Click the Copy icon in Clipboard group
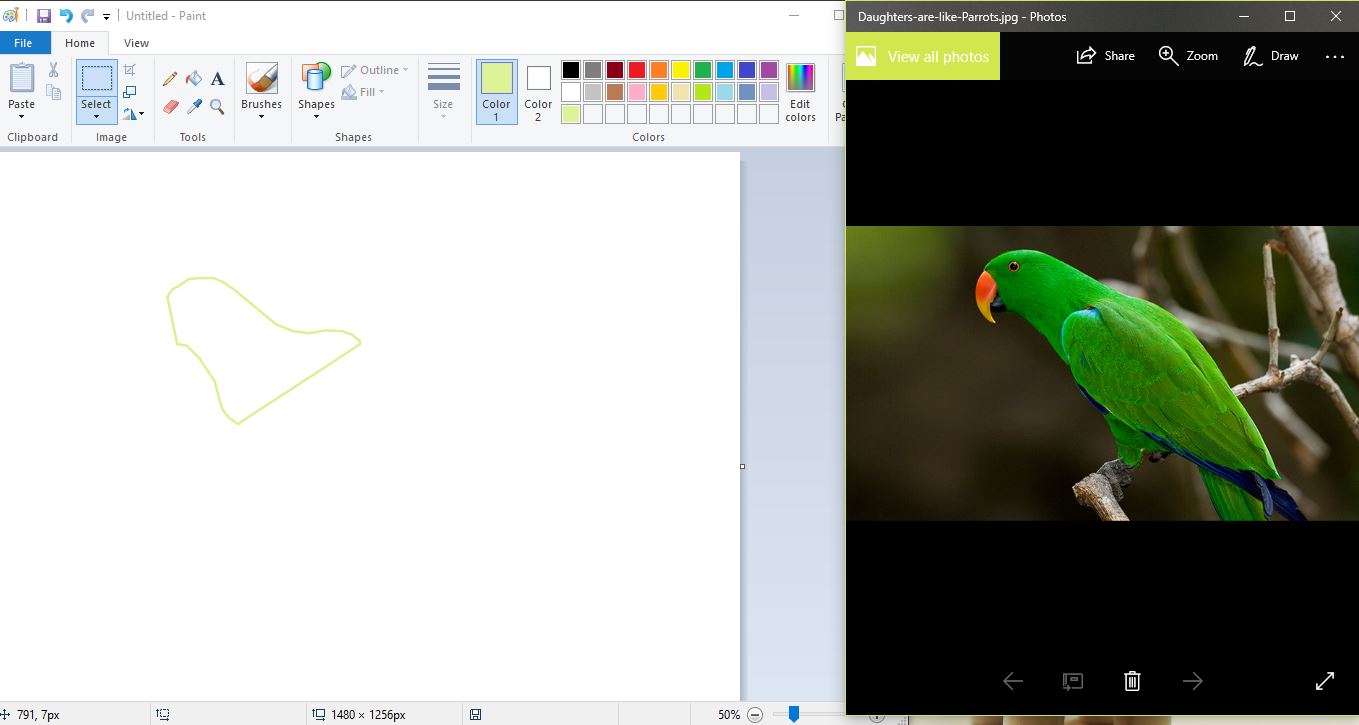The width and height of the screenshot is (1359, 725). tap(53, 92)
